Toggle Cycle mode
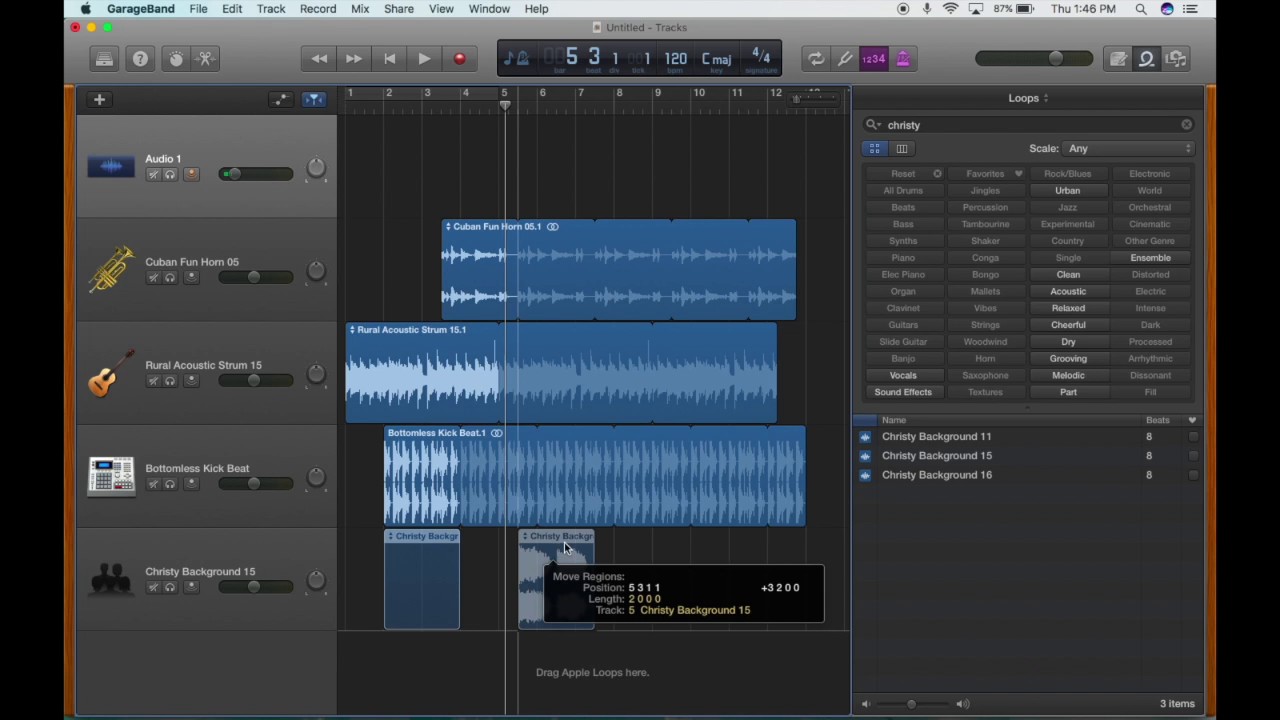1280x720 pixels. click(816, 59)
